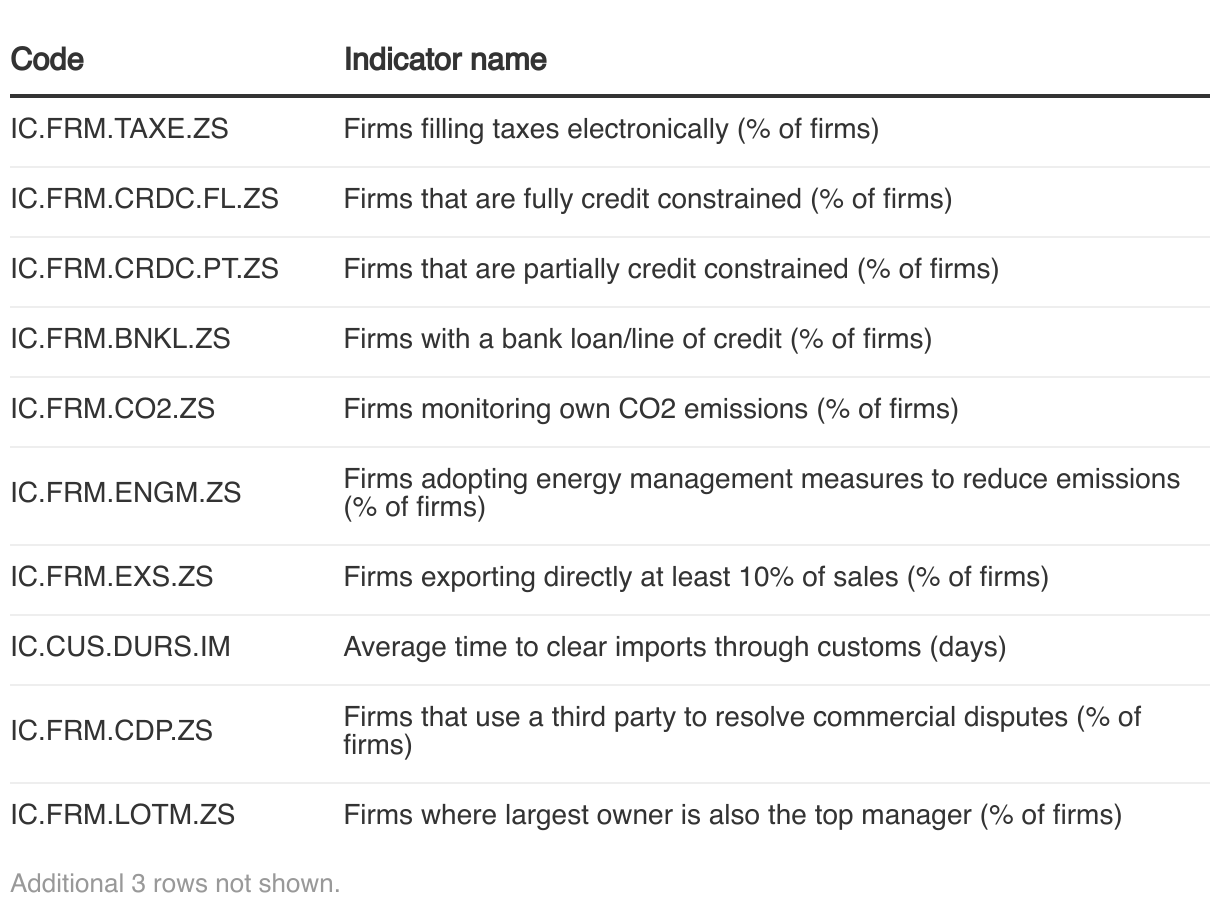1220x908 pixels.
Task: Click the IC.FRM.CO2.ZS code
Action: click(112, 409)
